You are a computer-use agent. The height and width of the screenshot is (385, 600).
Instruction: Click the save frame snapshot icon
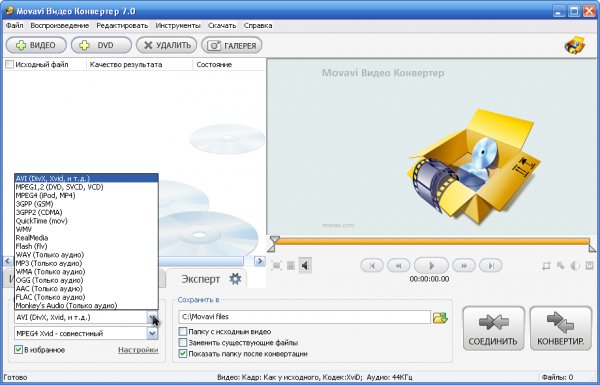590,266
